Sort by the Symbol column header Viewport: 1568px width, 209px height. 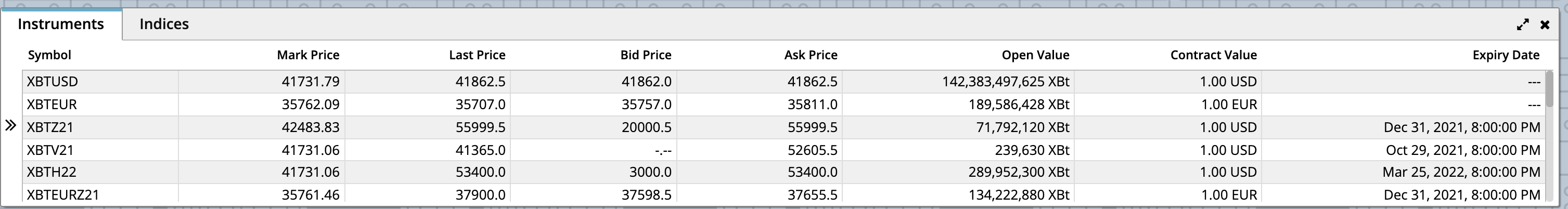[49, 55]
